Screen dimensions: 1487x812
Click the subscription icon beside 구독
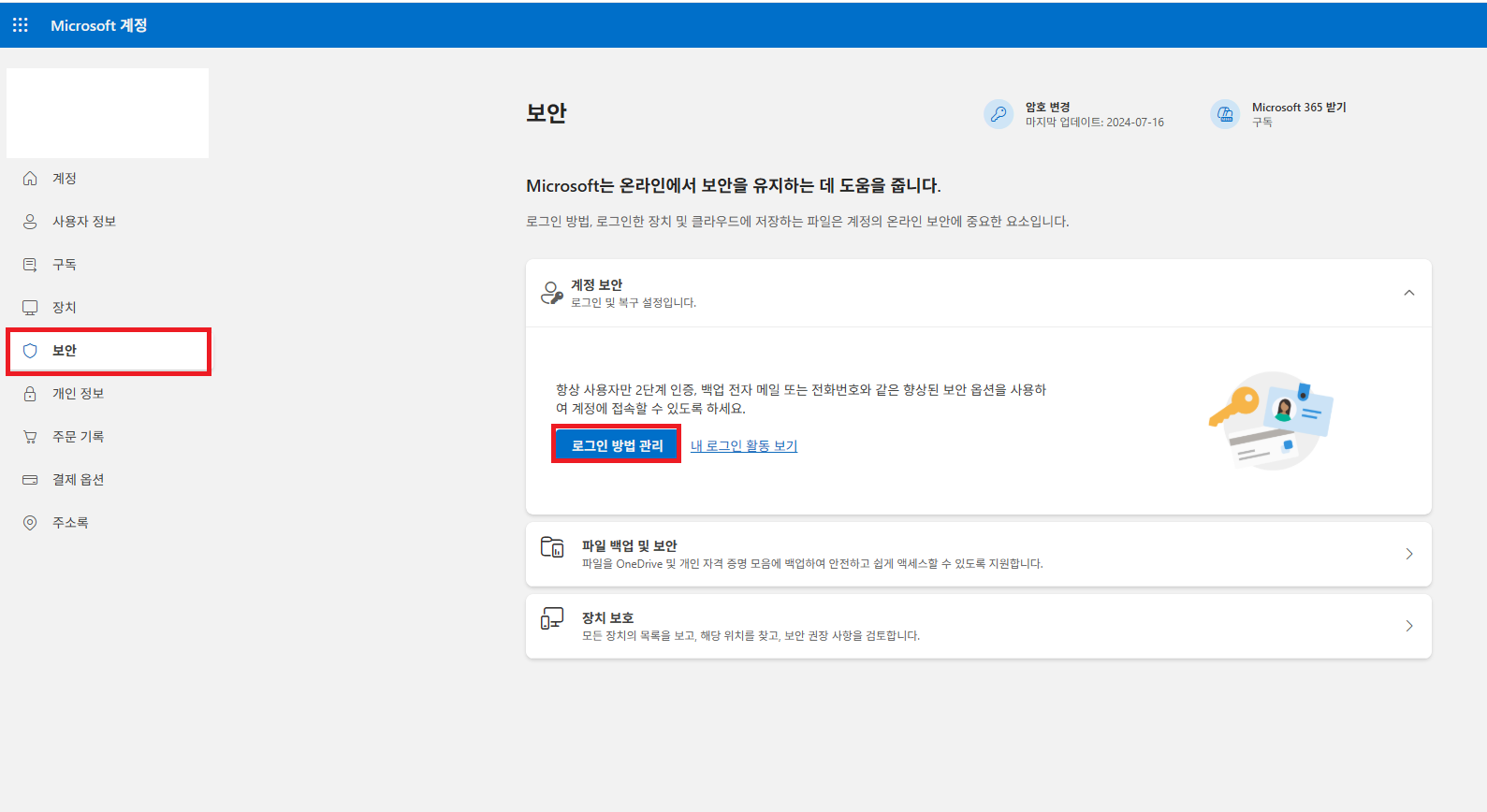coord(30,265)
